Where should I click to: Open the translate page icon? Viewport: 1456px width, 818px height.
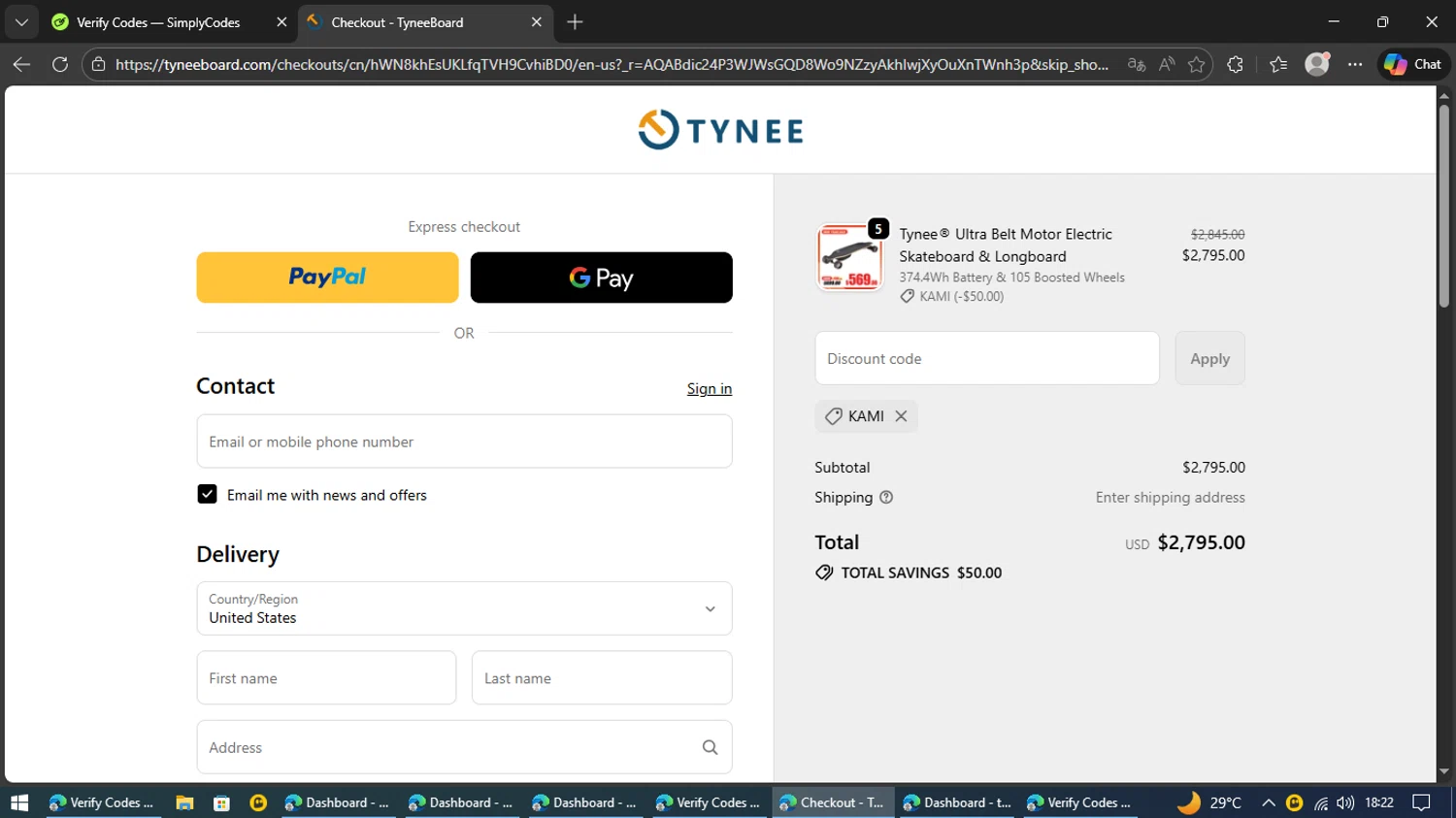pos(1137,64)
